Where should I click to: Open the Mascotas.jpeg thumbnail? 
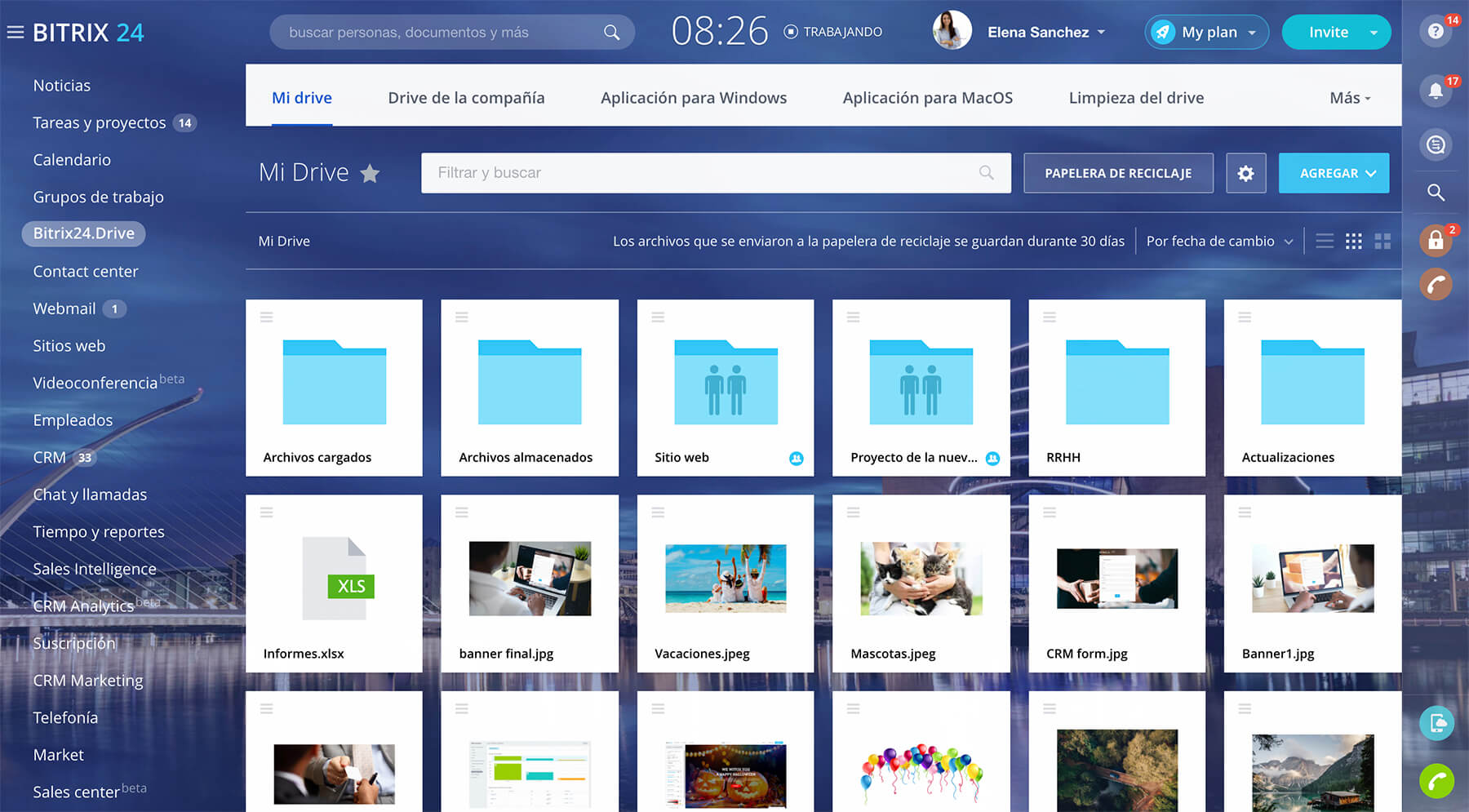(921, 579)
